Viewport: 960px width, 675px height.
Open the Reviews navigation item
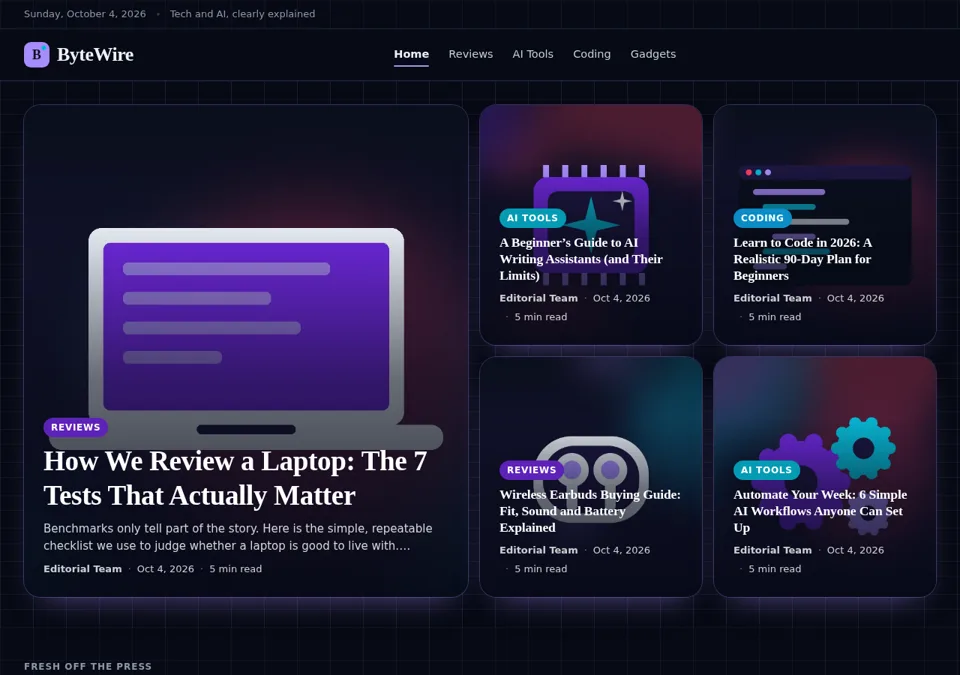tap(470, 54)
